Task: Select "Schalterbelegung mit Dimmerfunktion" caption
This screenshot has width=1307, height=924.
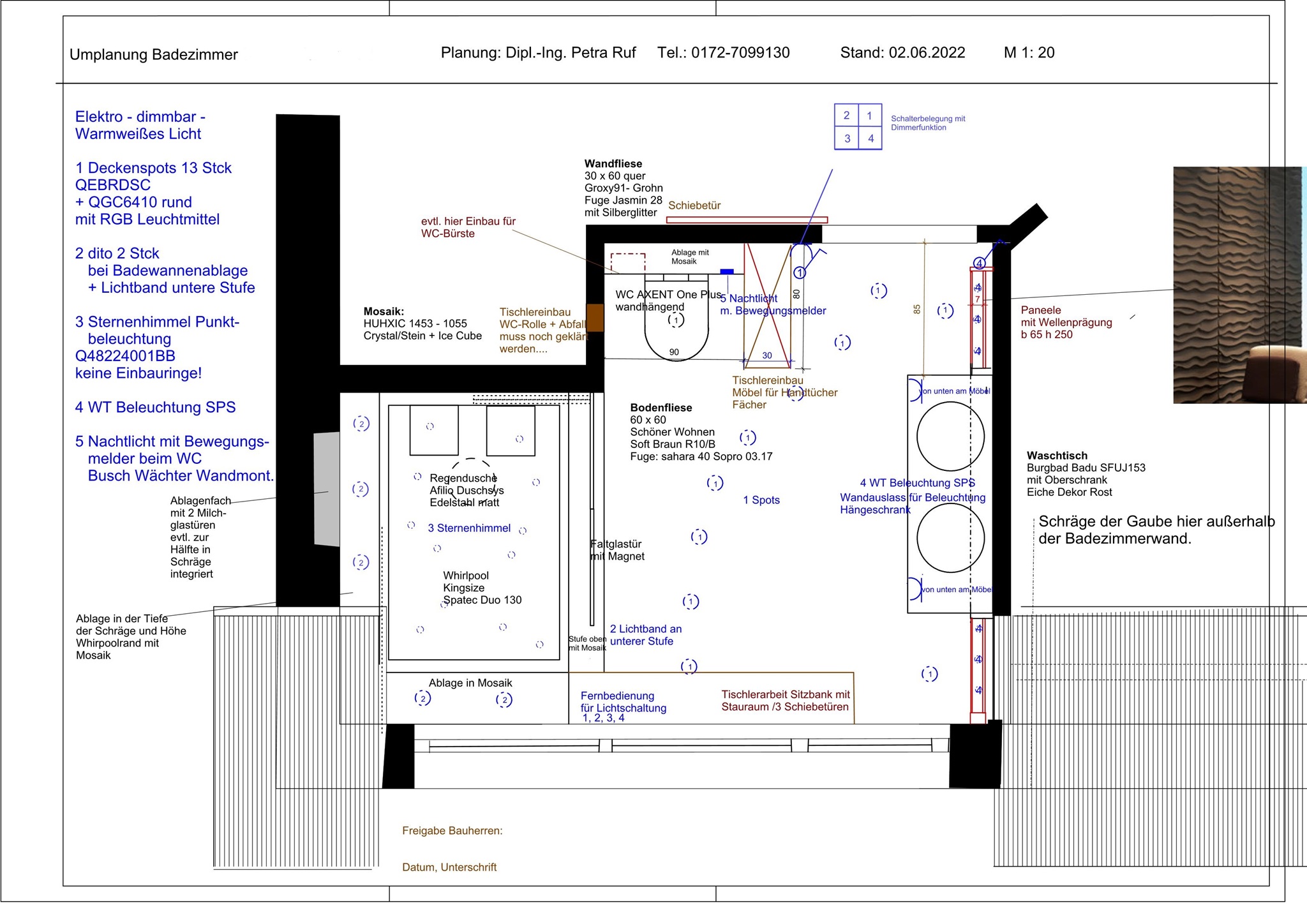Action: click(928, 123)
